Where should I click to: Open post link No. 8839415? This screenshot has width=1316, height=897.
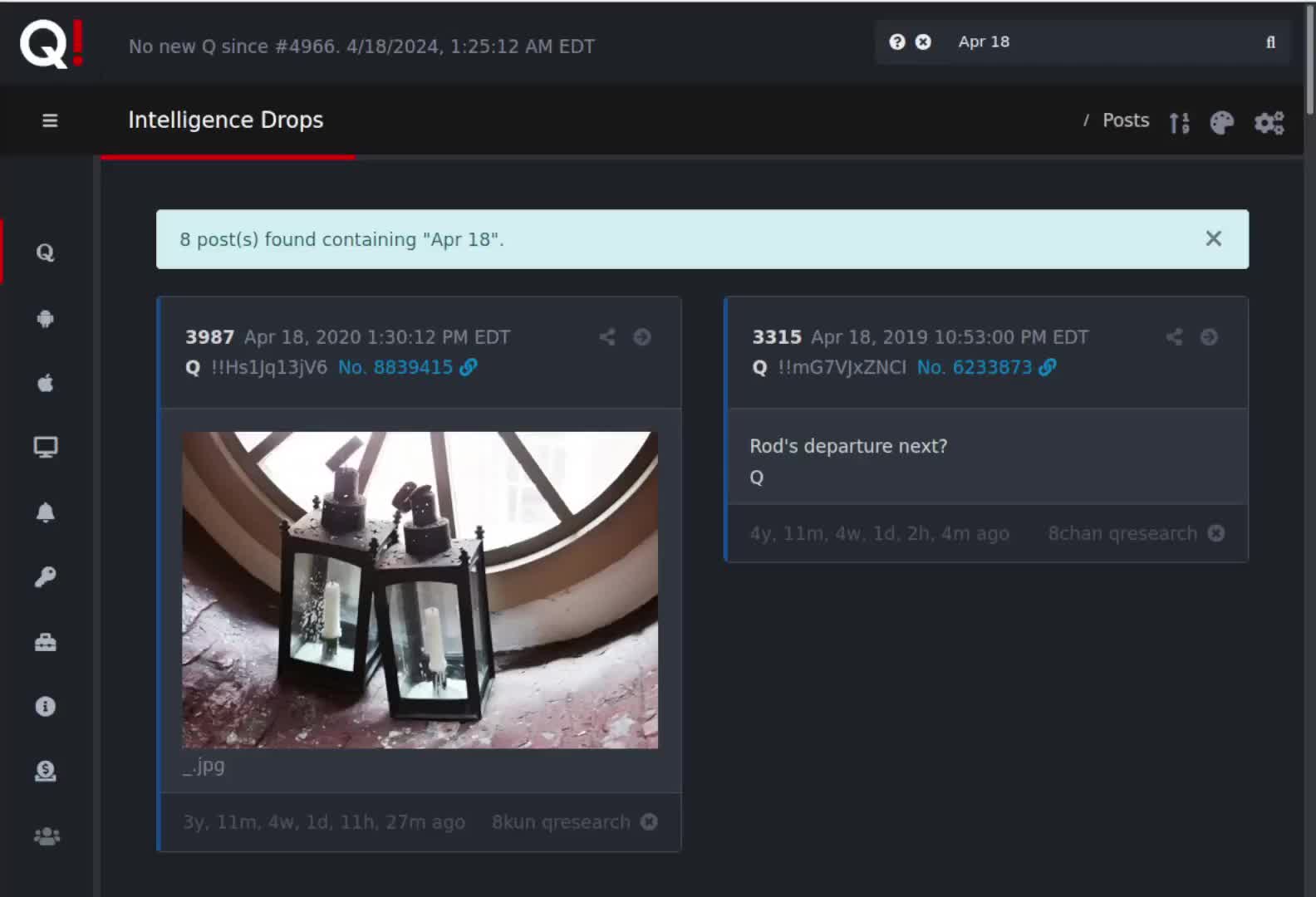(407, 367)
